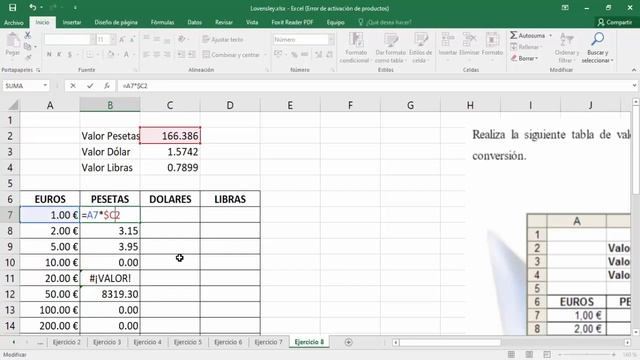Open Buscar y seleccionar magnifier

(x=598, y=40)
